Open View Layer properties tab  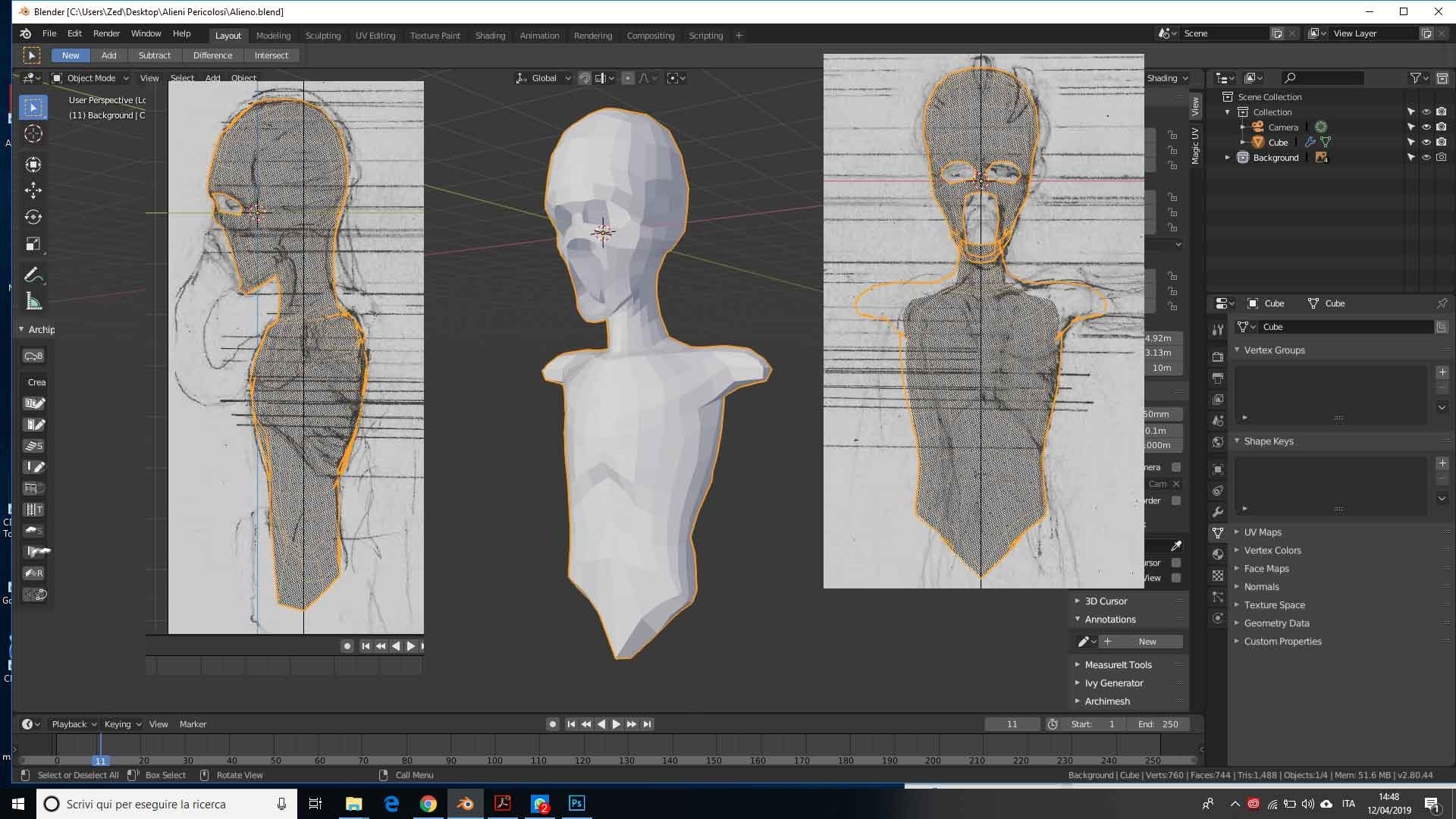pos(1218,399)
